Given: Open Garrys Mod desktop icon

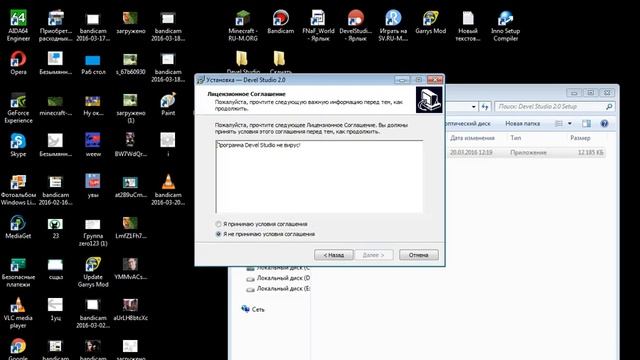Looking at the screenshot, I should [430, 22].
